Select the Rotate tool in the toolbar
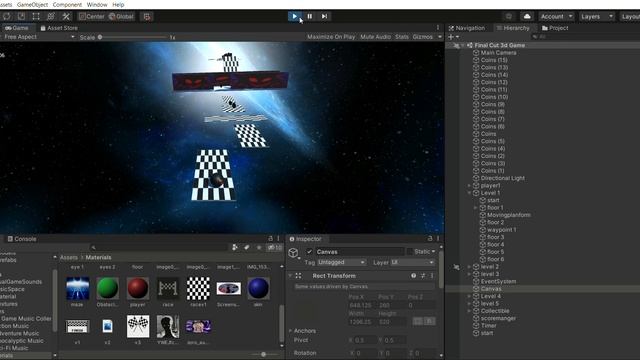The image size is (640, 360). [x=7, y=16]
